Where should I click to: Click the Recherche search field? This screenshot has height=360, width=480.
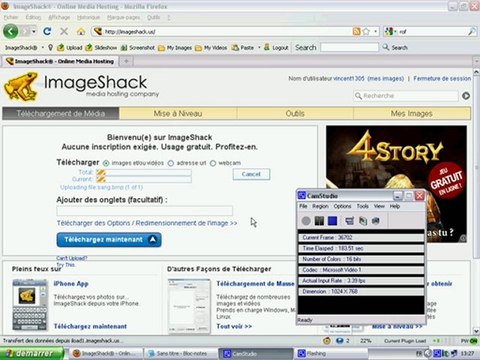tap(406, 96)
